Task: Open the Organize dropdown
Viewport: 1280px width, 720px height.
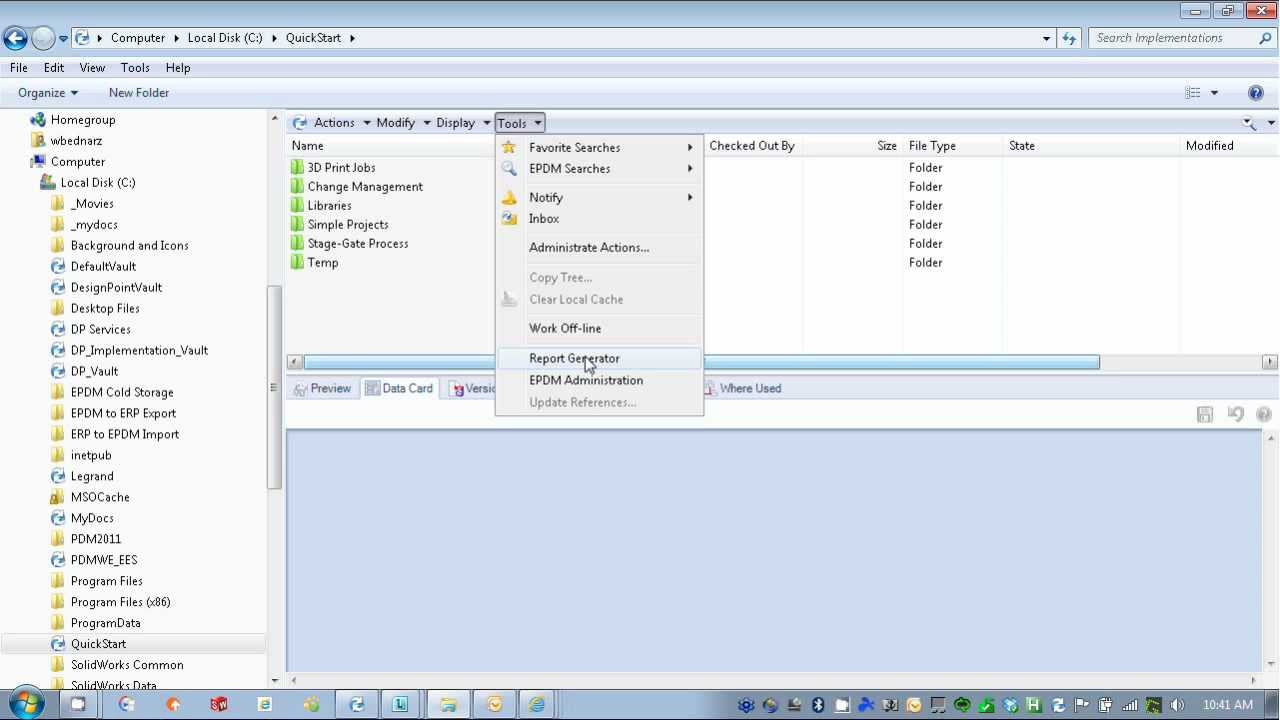Action: 47,92
